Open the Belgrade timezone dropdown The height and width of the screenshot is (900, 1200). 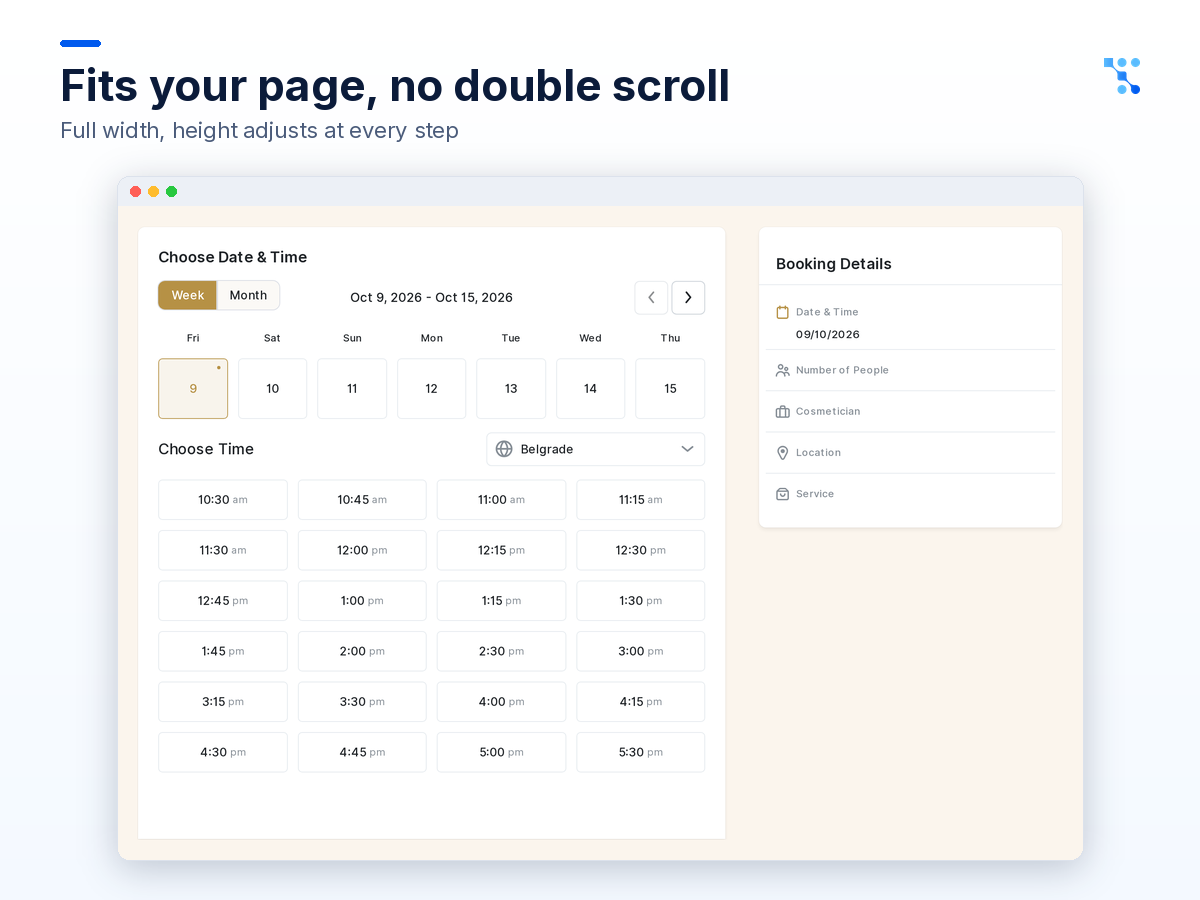(595, 449)
